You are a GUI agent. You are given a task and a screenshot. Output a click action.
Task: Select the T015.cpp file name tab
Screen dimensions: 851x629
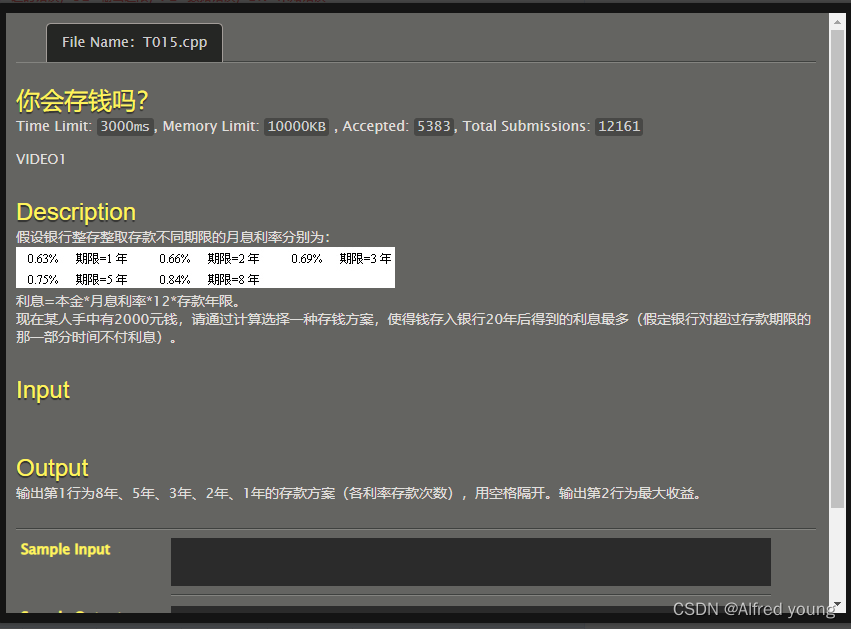[134, 43]
